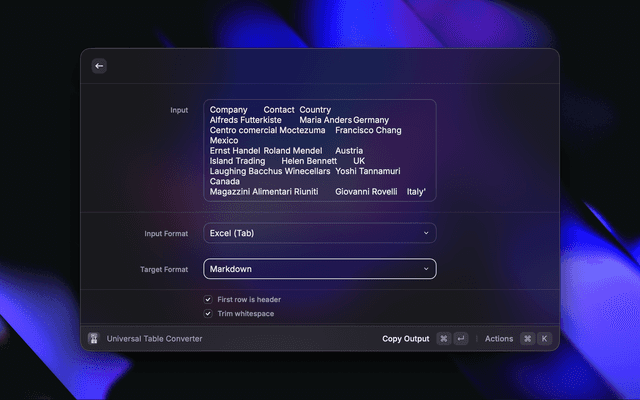Viewport: 640px width, 400px height.
Task: Click the Input label beside the text area
Action: point(178,110)
